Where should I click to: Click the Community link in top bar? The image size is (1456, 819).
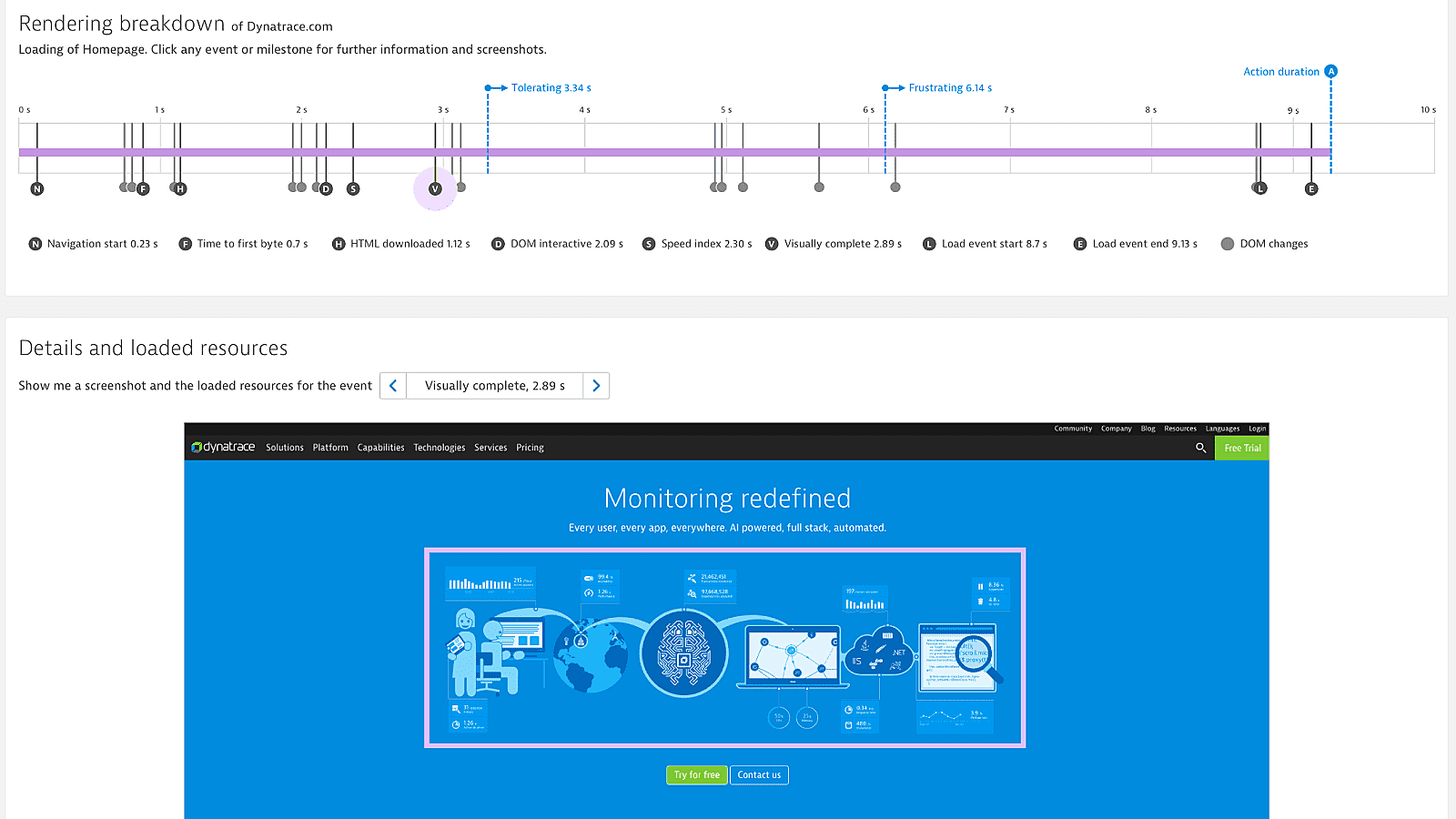click(x=1073, y=429)
